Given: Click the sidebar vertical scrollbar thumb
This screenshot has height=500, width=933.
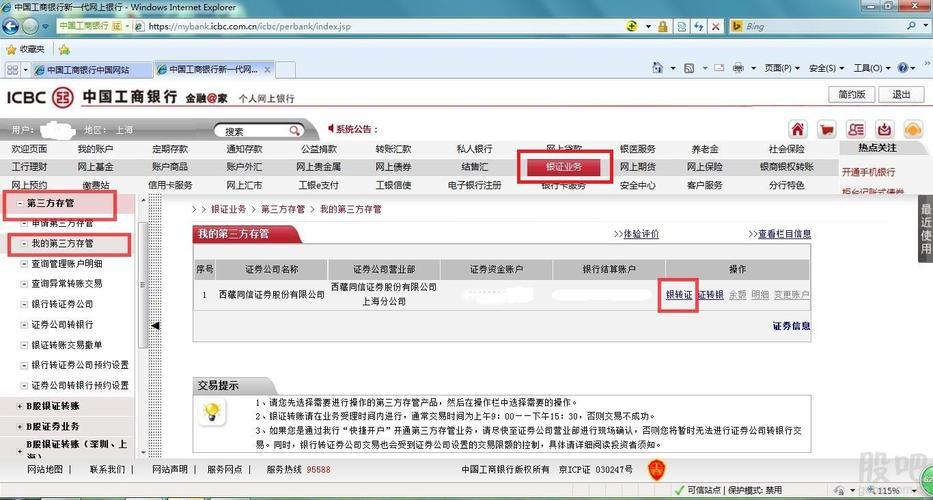Looking at the screenshot, I should pyautogui.click(x=143, y=285).
